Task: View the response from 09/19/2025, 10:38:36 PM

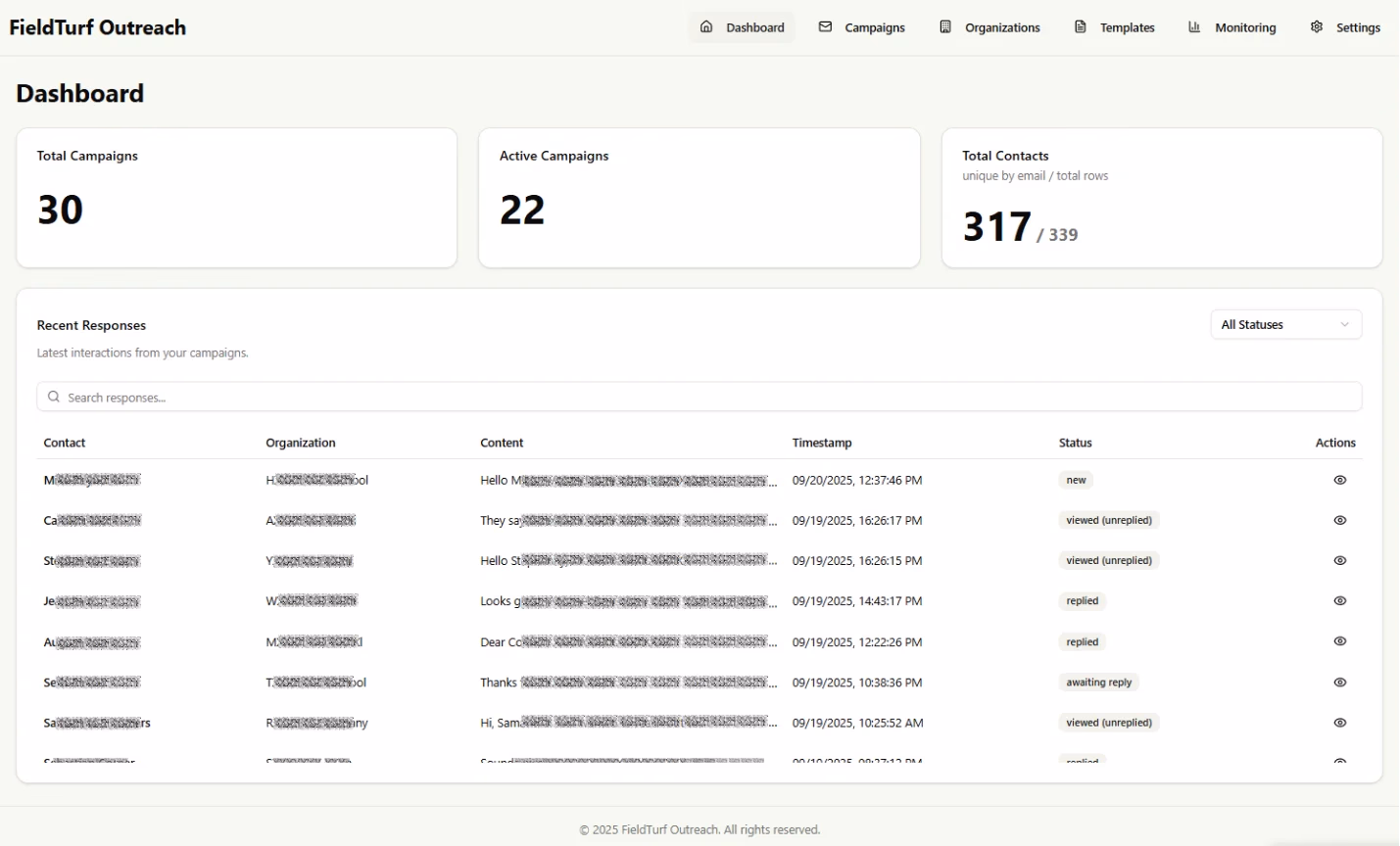Action: point(1340,682)
